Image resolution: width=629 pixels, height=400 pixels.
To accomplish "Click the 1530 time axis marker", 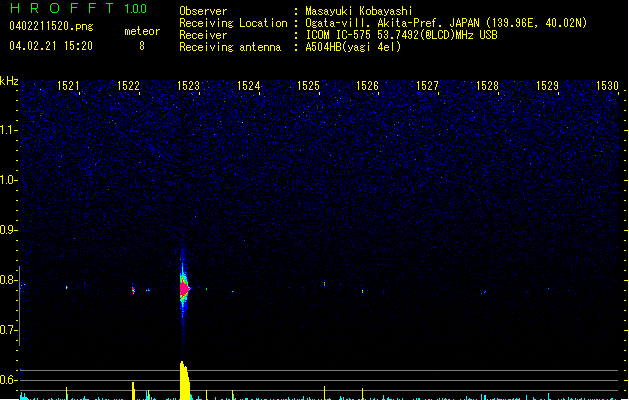I will (x=607, y=86).
